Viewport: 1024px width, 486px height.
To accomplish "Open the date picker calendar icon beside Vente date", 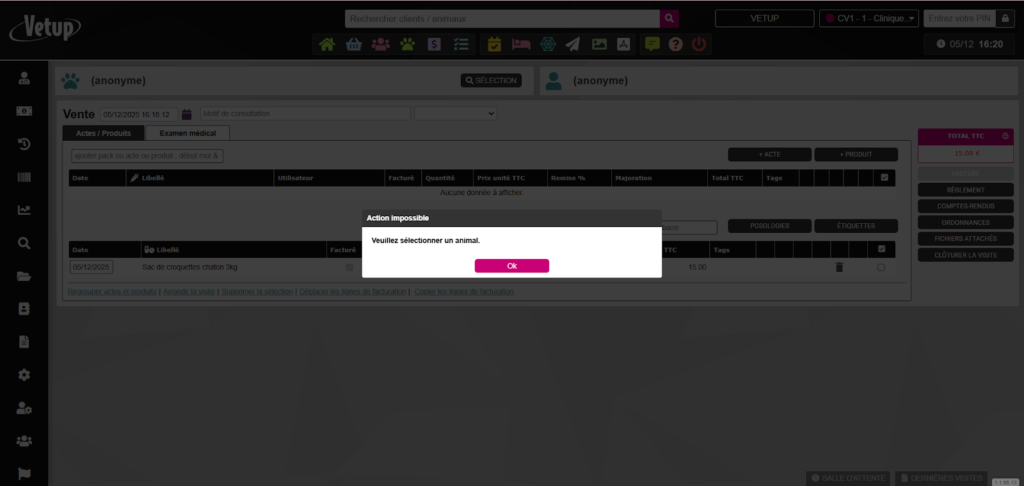I will (187, 114).
